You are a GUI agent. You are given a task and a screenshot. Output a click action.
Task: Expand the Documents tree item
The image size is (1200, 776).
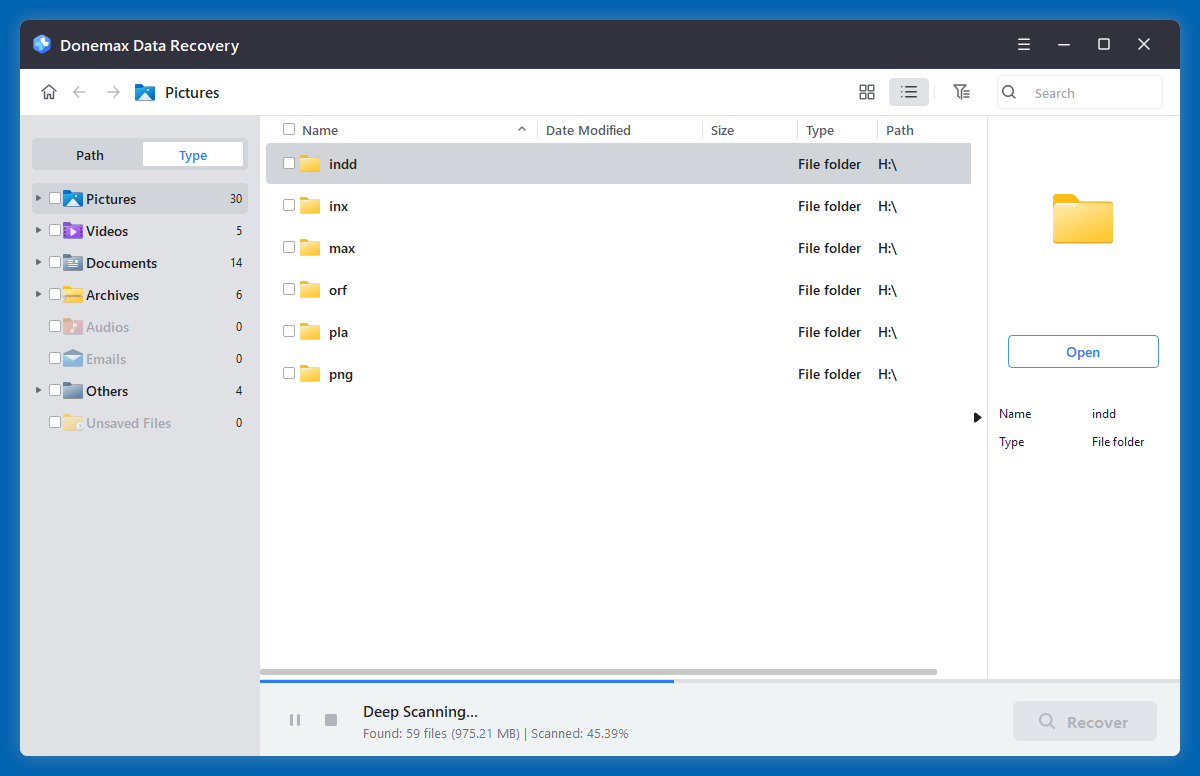[x=38, y=262]
